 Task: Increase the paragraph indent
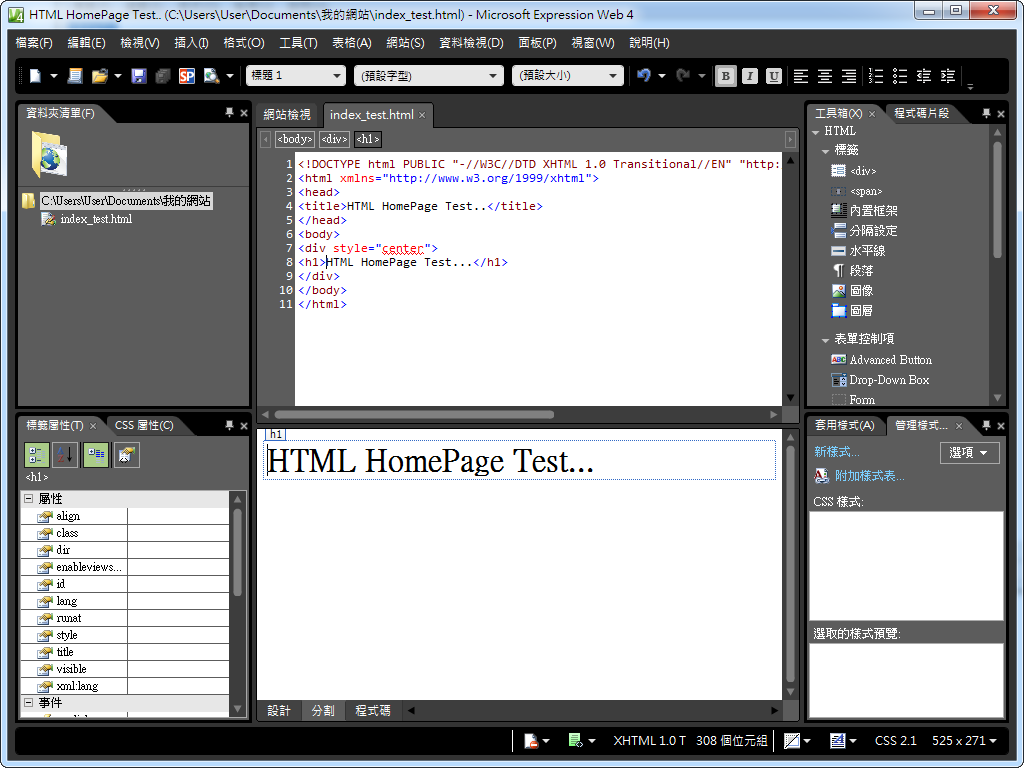948,76
